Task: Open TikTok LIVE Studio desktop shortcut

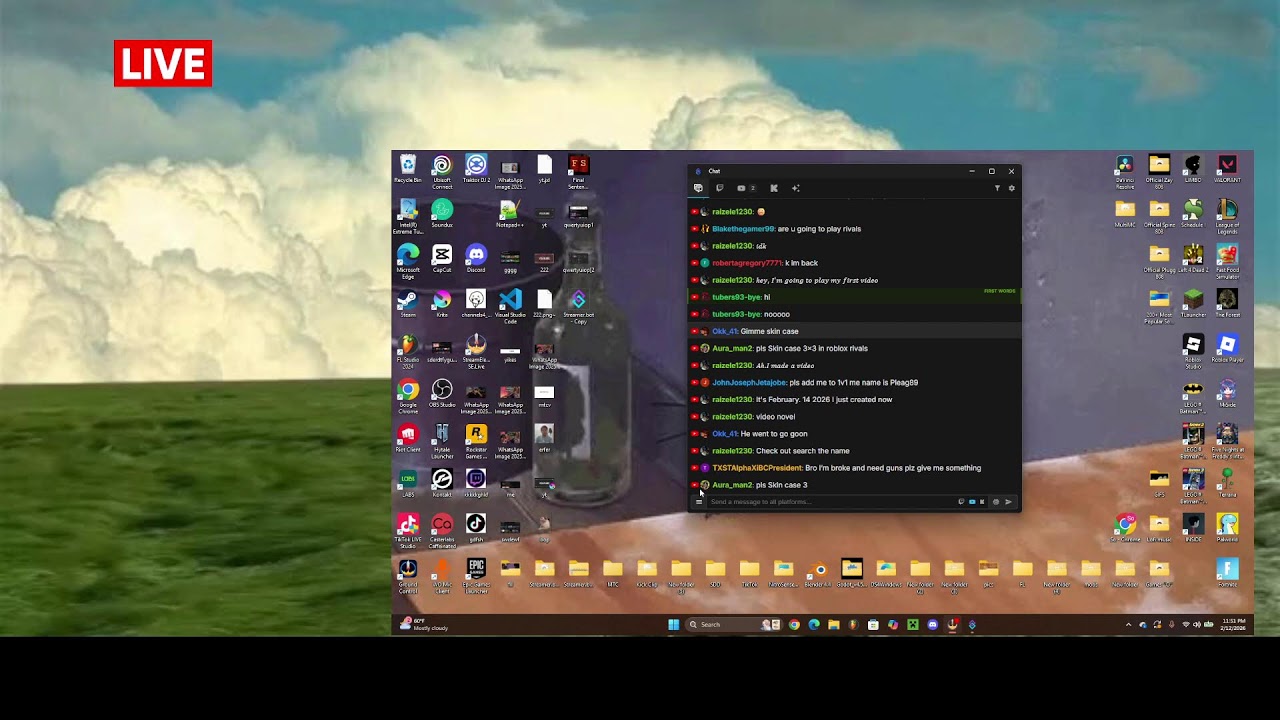Action: [408, 530]
